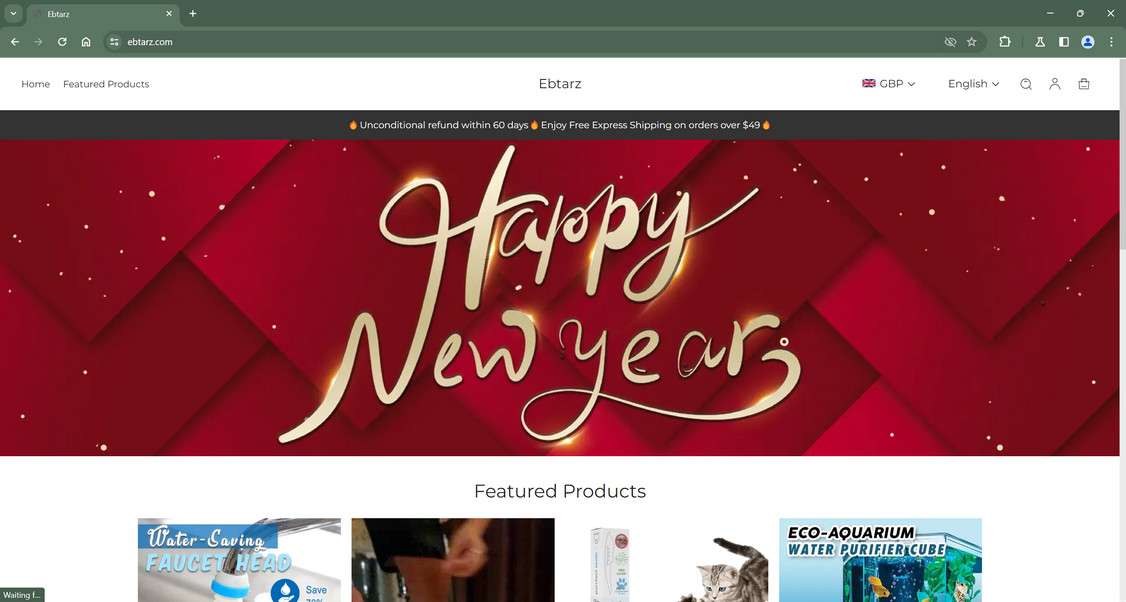This screenshot has height=602, width=1126.
Task: Open the Chrome Labs flask icon
Action: pos(1040,42)
